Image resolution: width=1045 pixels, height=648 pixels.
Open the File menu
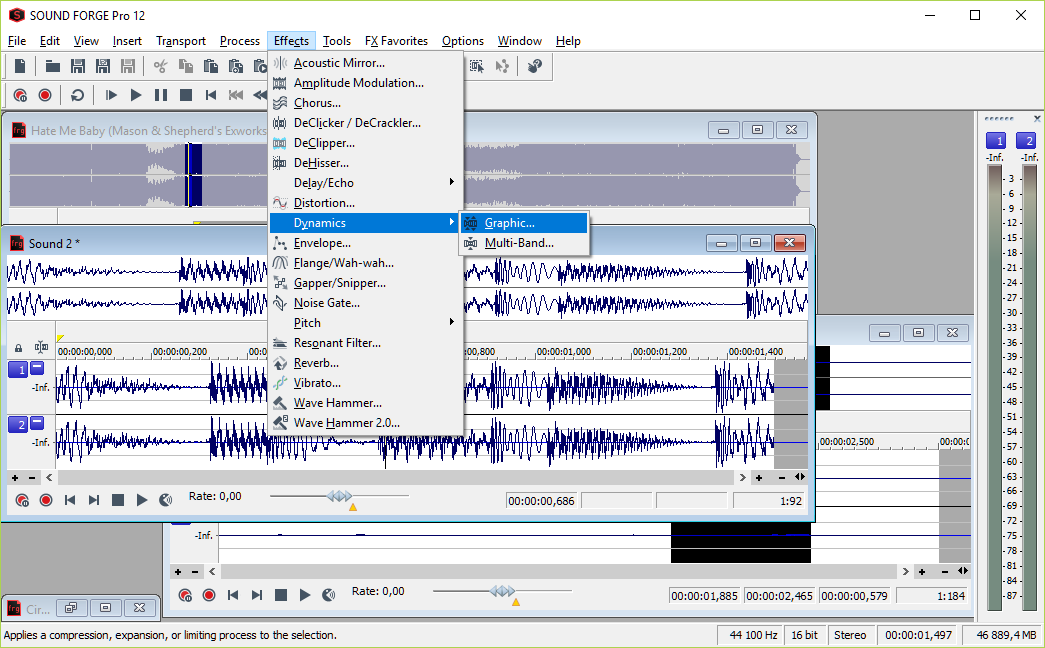(17, 41)
